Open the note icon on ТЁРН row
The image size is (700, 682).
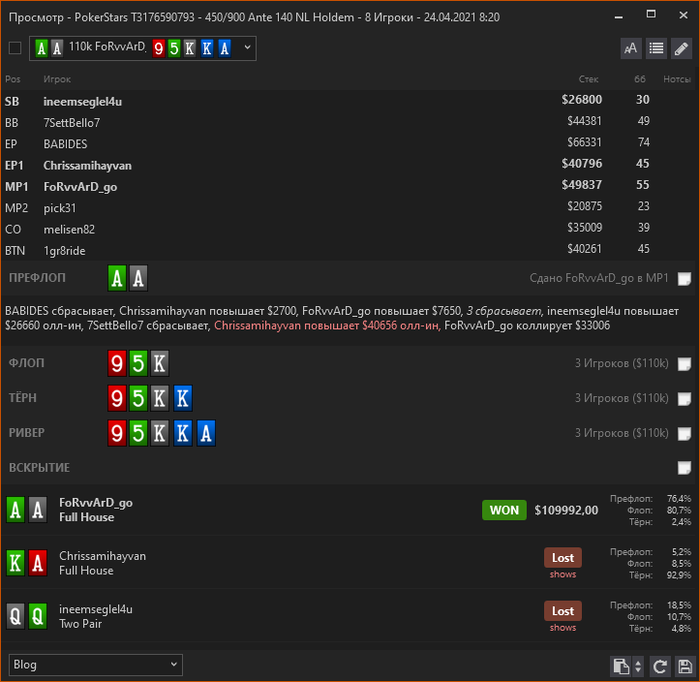[x=684, y=399]
